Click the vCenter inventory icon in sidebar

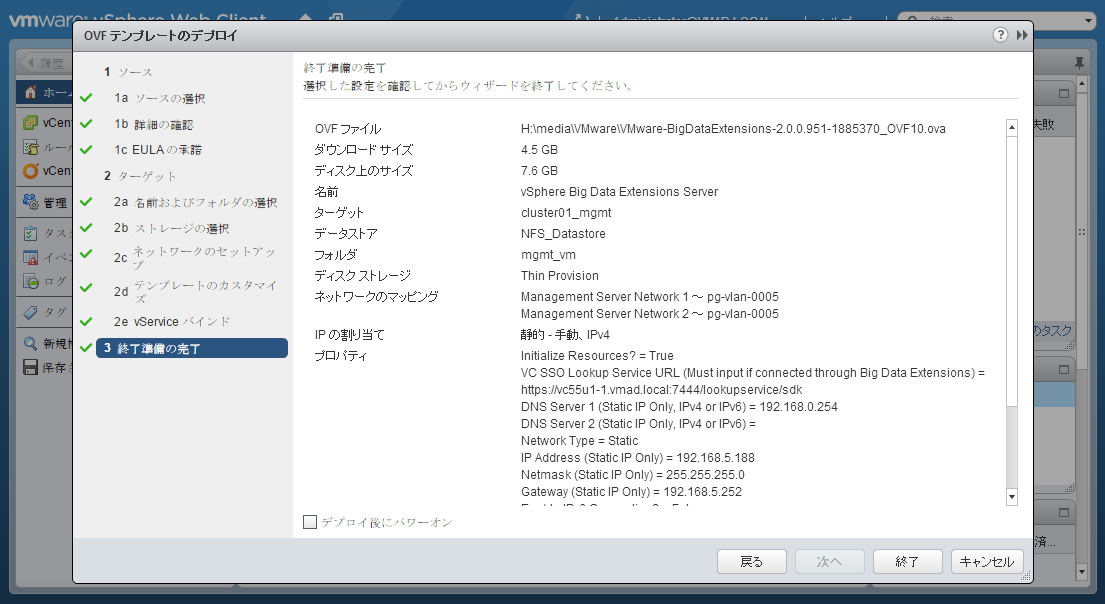tap(30, 123)
